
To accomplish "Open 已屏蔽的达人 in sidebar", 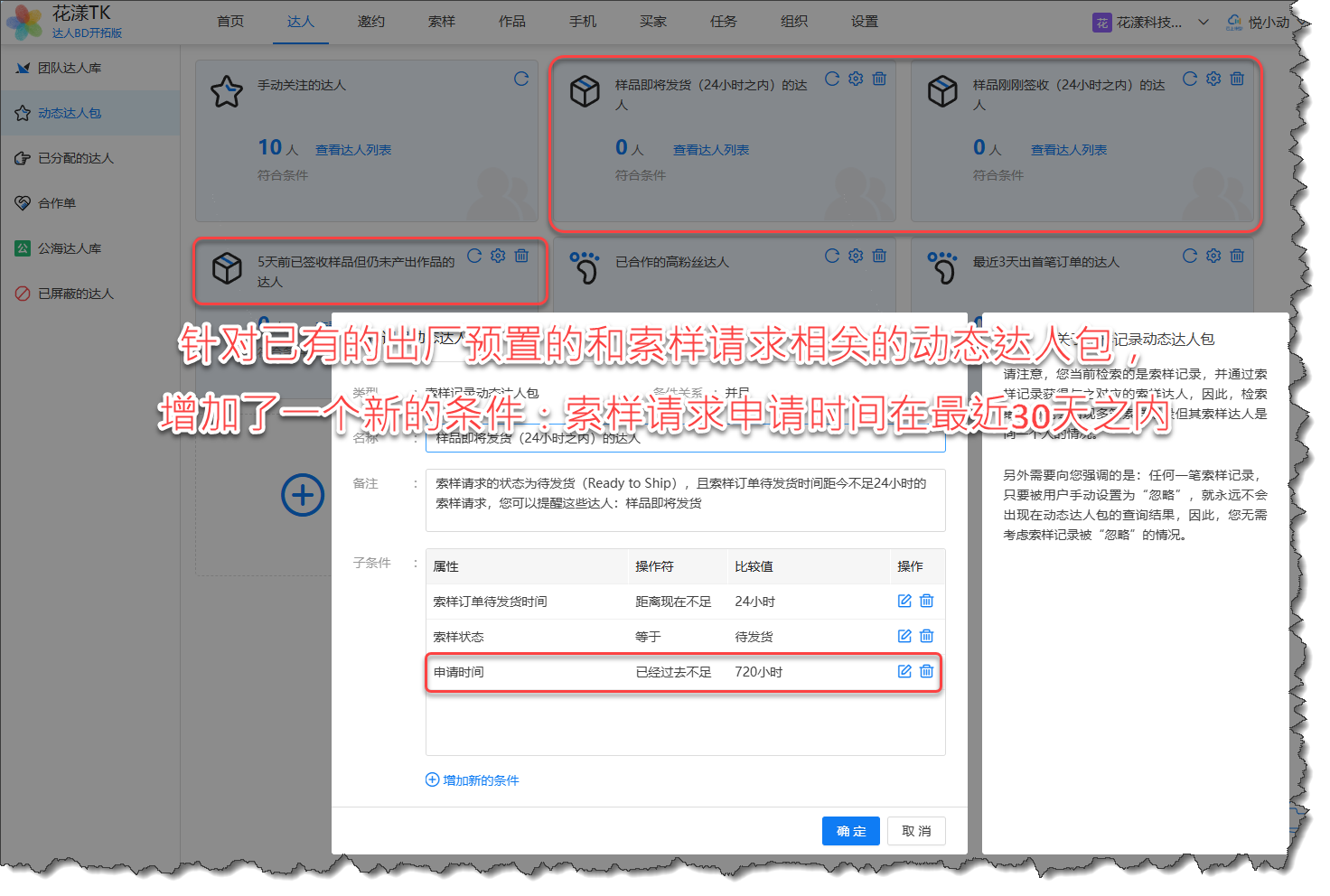I will click(x=76, y=294).
